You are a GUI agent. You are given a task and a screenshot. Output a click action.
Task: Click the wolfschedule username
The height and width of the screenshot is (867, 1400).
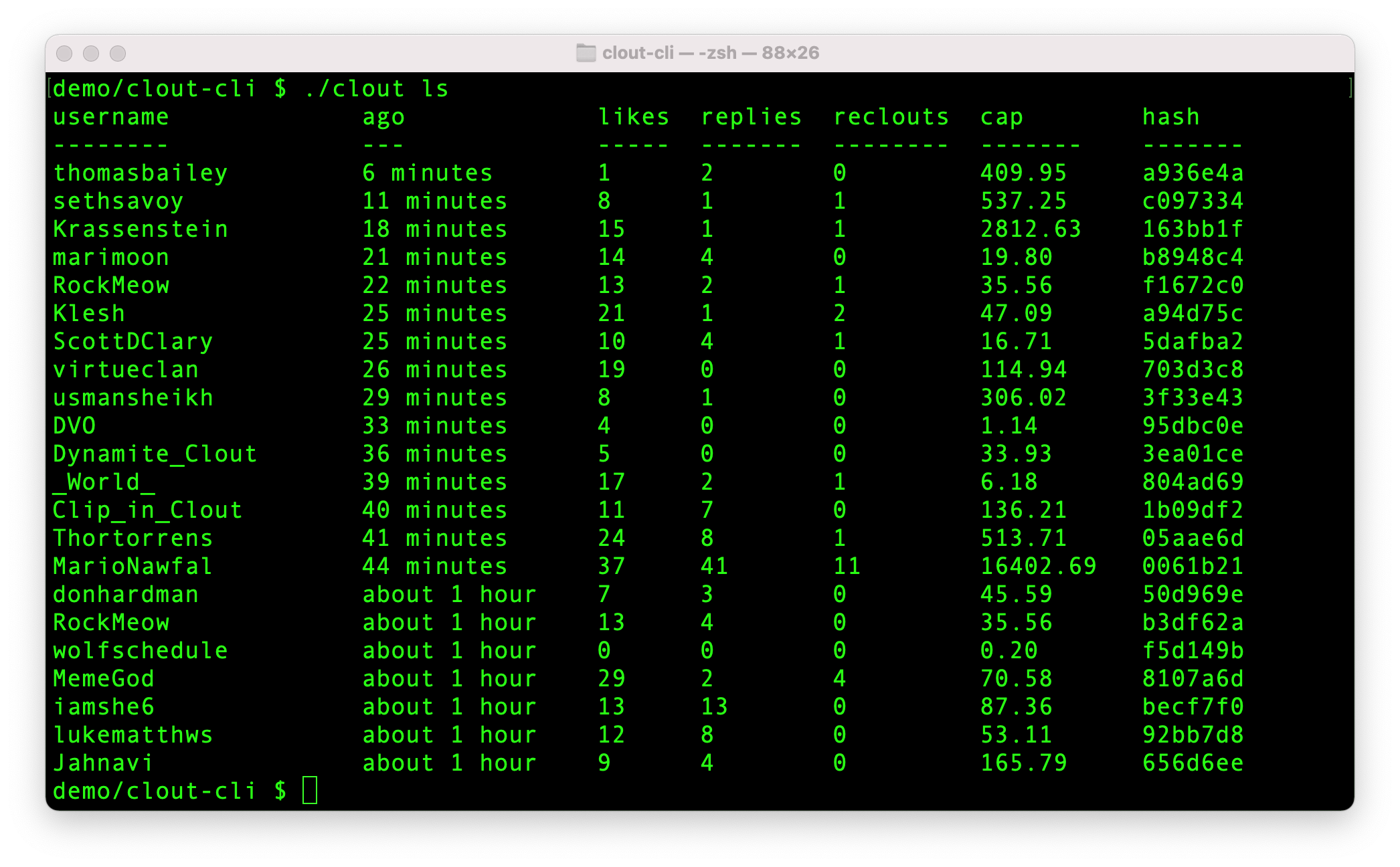[141, 651]
